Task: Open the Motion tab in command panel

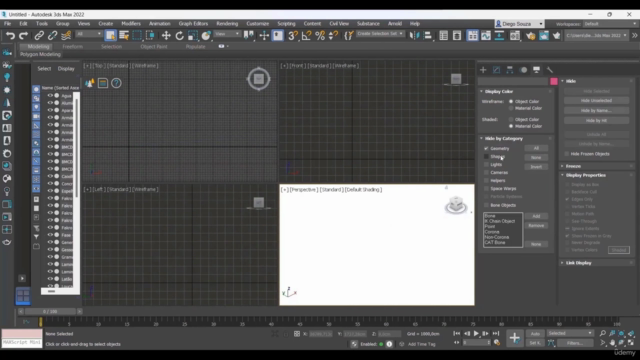Action: click(524, 70)
